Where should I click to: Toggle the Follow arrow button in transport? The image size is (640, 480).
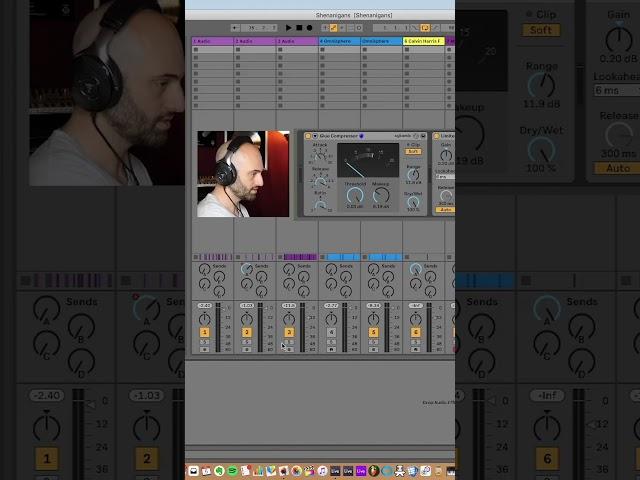[235, 28]
